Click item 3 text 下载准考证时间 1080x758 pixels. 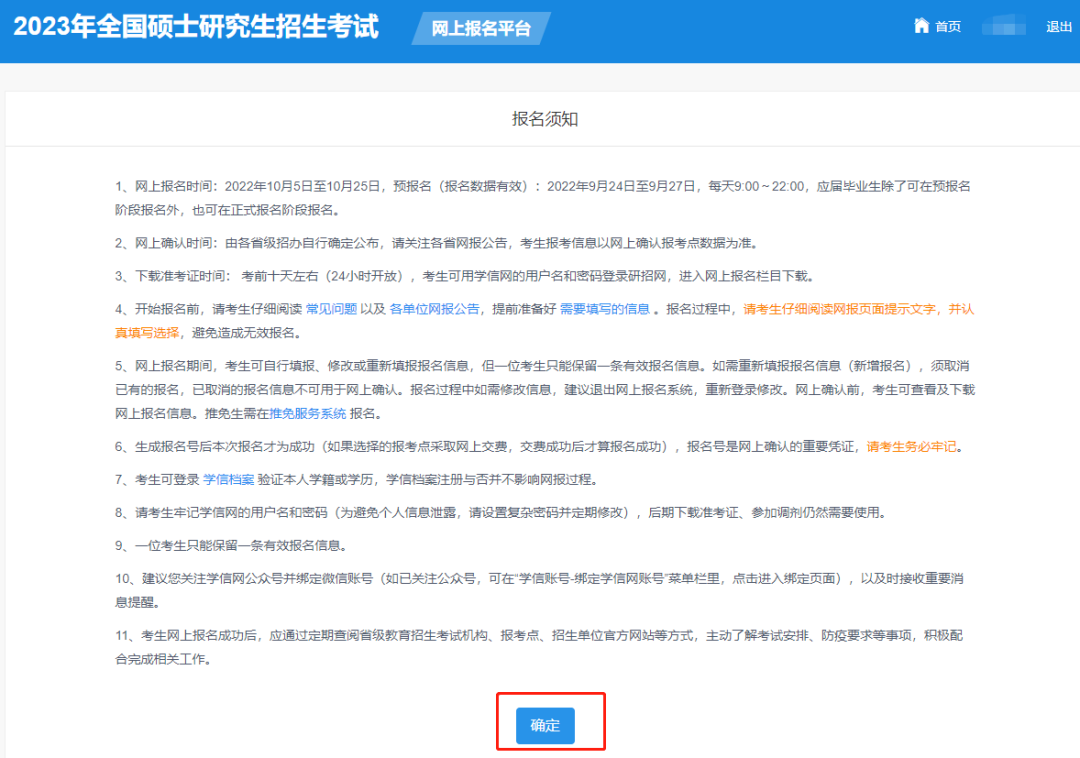(182, 275)
